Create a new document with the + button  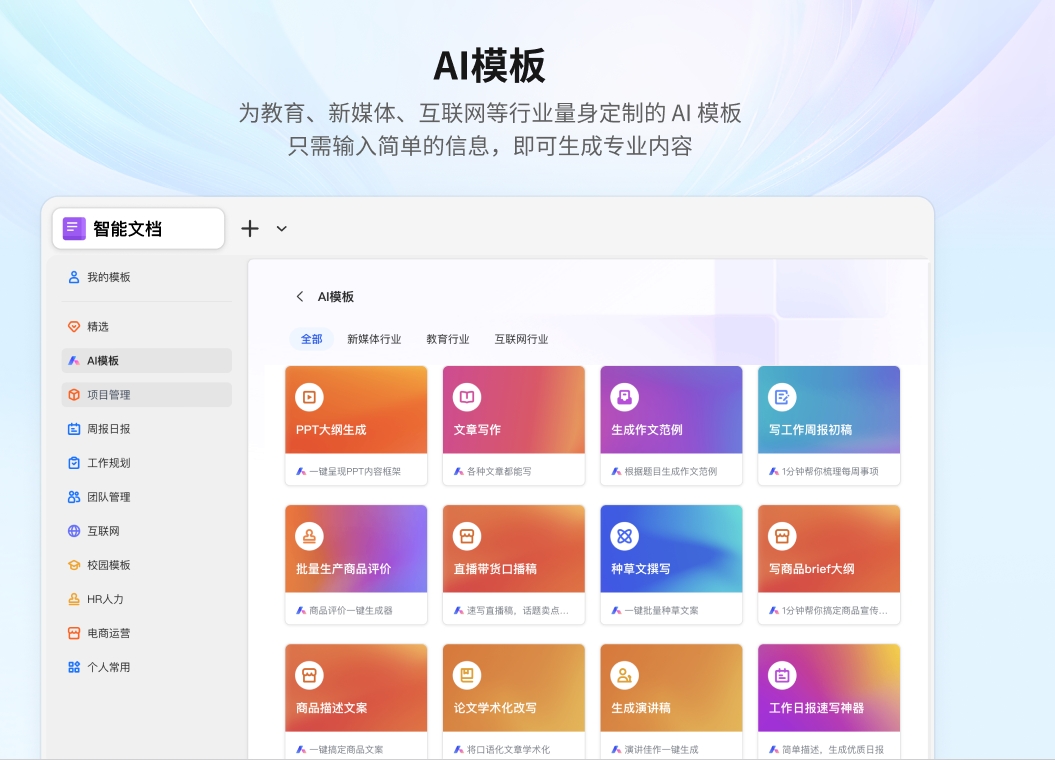click(x=250, y=228)
